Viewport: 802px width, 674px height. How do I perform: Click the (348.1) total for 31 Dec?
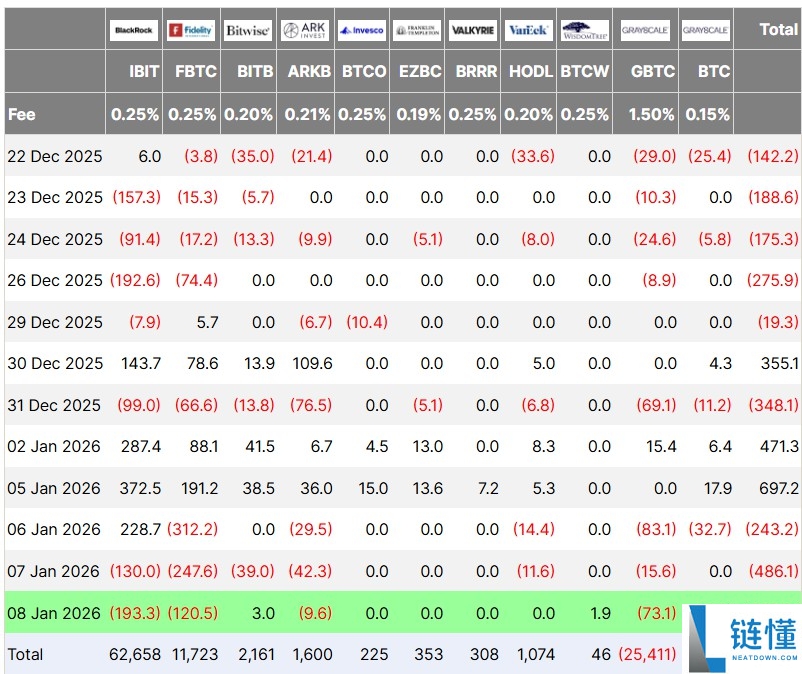click(x=773, y=405)
